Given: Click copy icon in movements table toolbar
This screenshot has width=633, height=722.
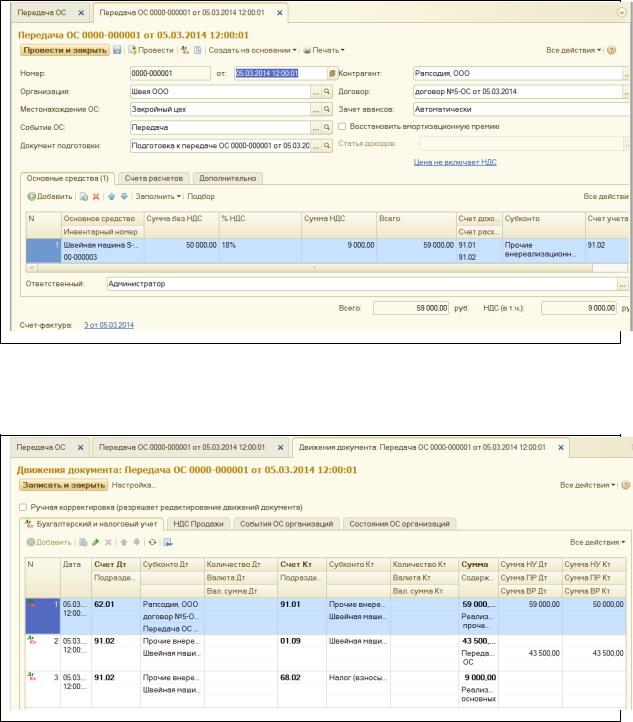Looking at the screenshot, I should click(x=83, y=542).
